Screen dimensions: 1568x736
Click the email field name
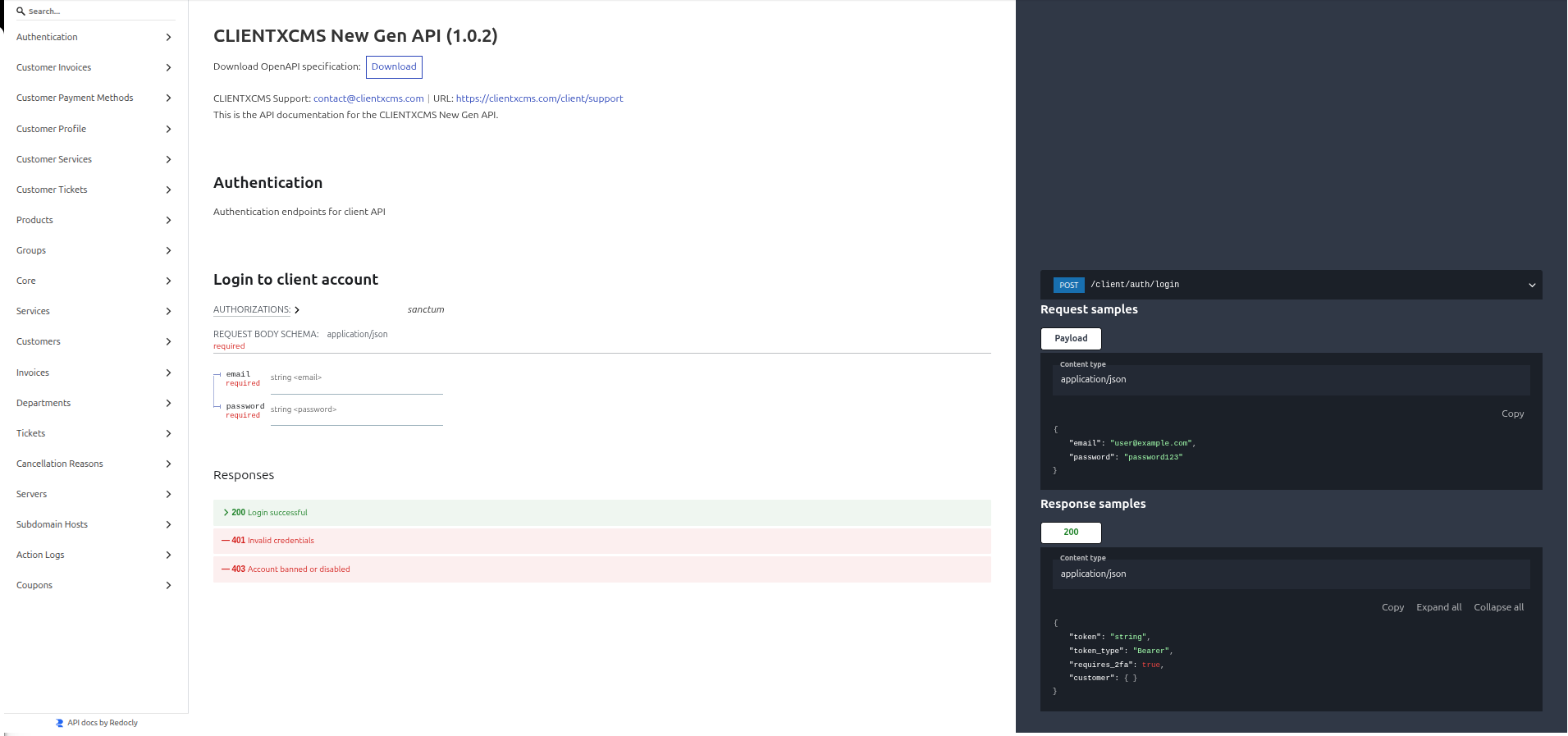coord(238,374)
